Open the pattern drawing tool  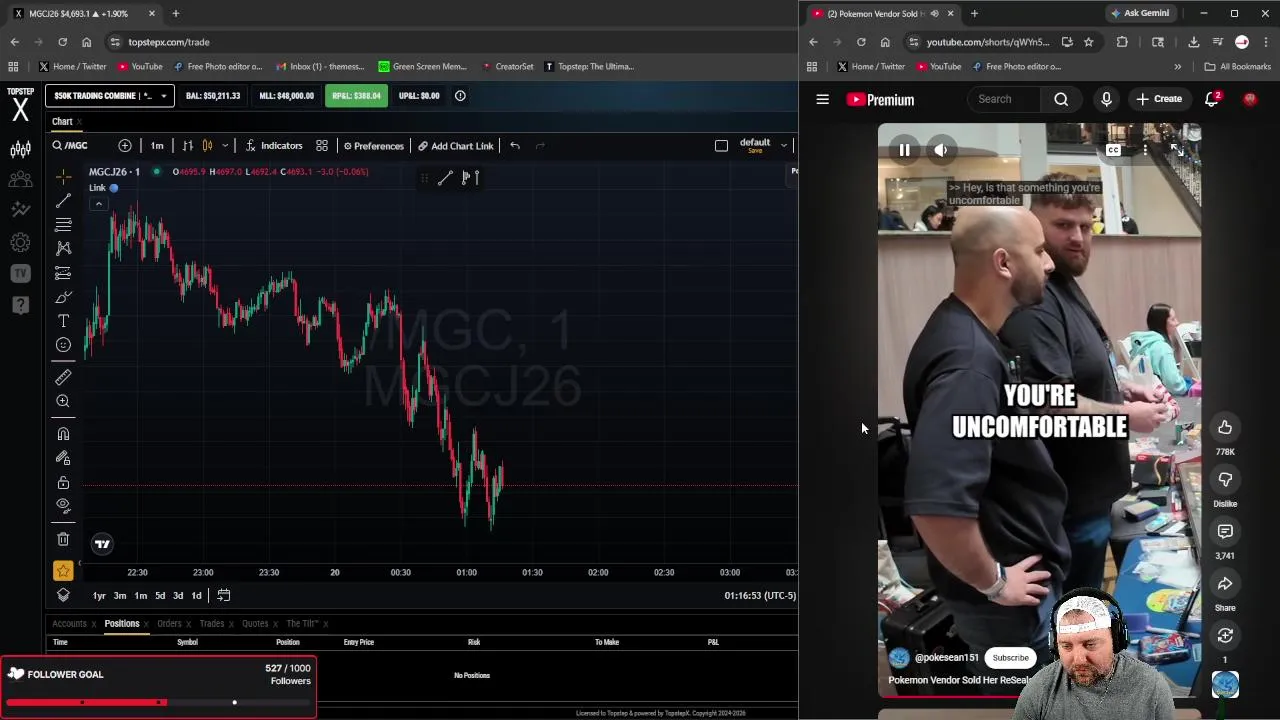(63, 248)
